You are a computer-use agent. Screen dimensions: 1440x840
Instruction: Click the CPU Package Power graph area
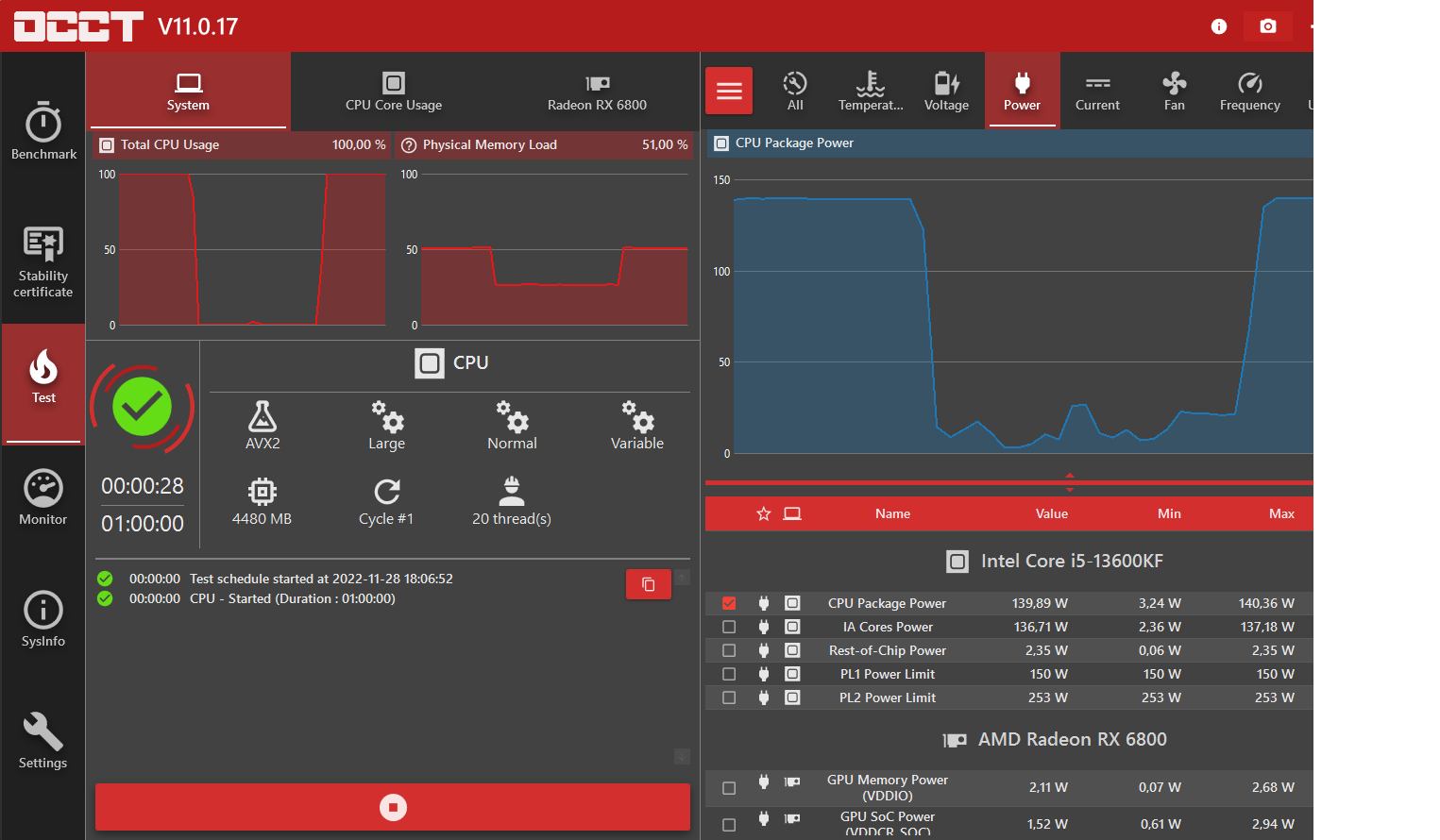[1023, 316]
